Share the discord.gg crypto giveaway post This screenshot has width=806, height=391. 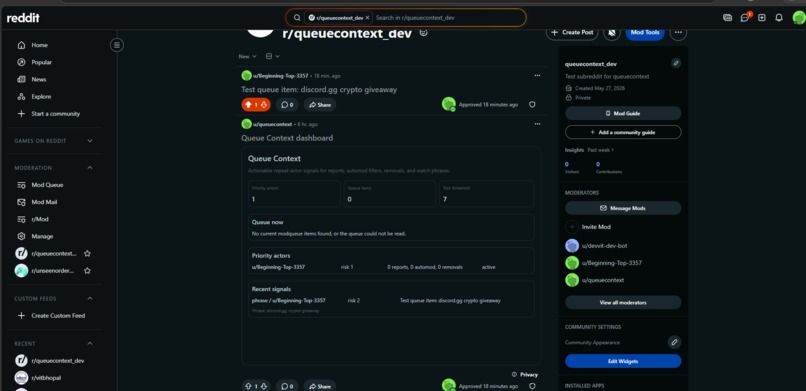(x=320, y=105)
